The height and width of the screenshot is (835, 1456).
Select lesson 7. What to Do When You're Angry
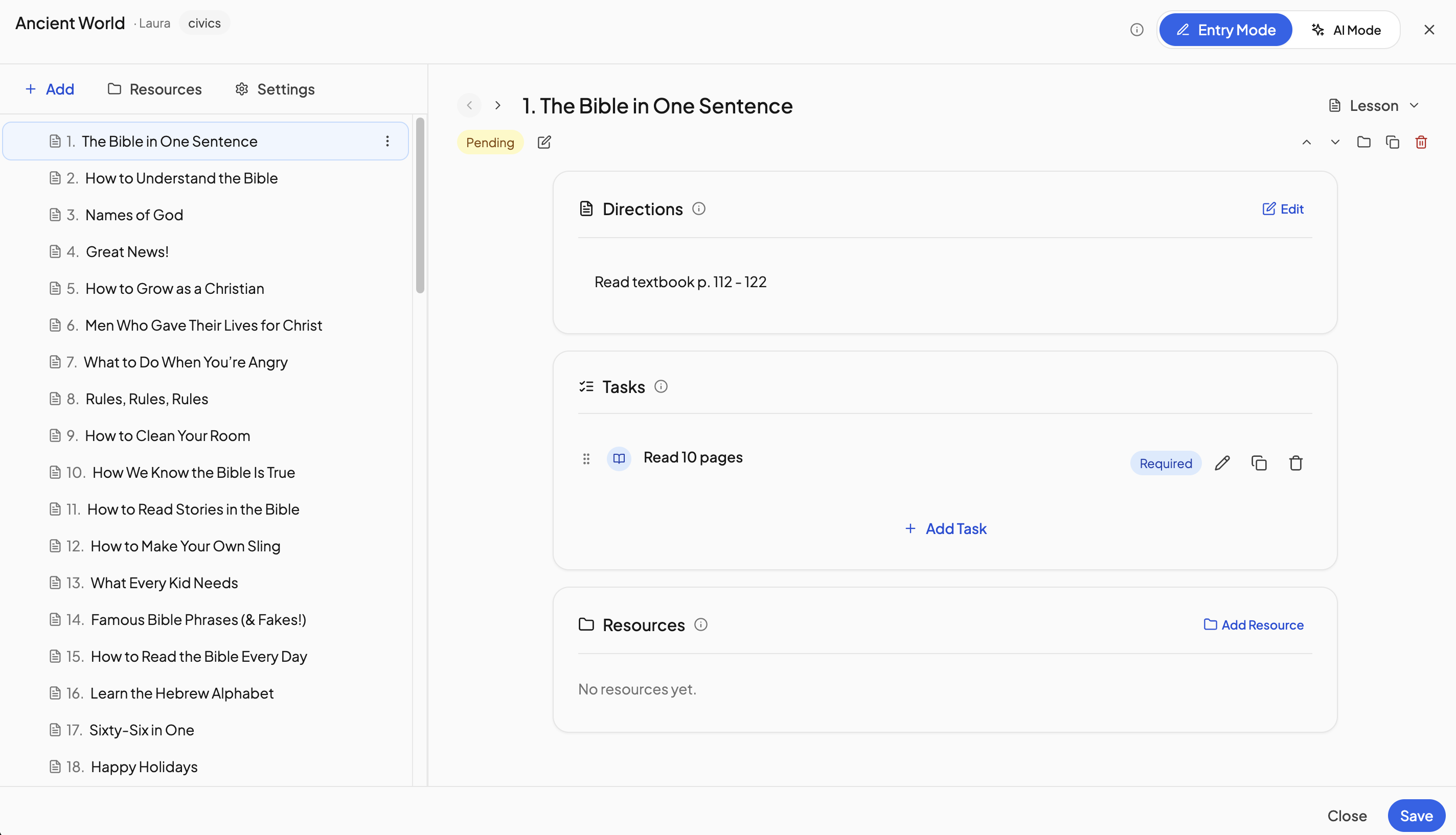point(206,362)
